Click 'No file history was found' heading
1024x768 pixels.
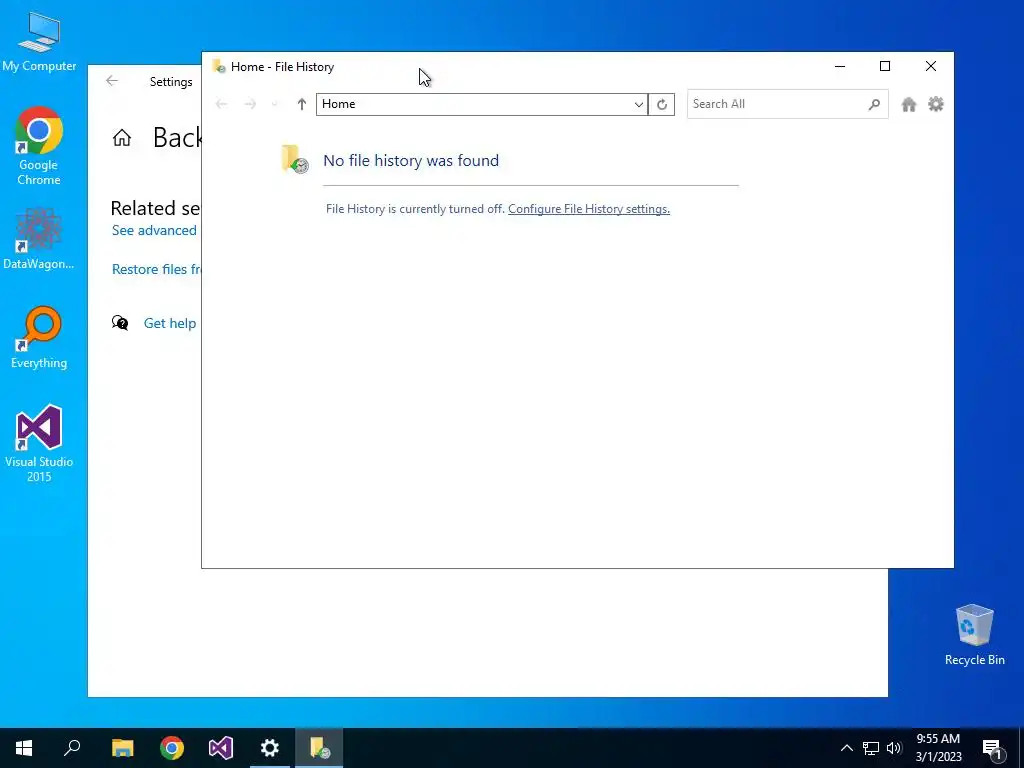pyautogui.click(x=411, y=161)
